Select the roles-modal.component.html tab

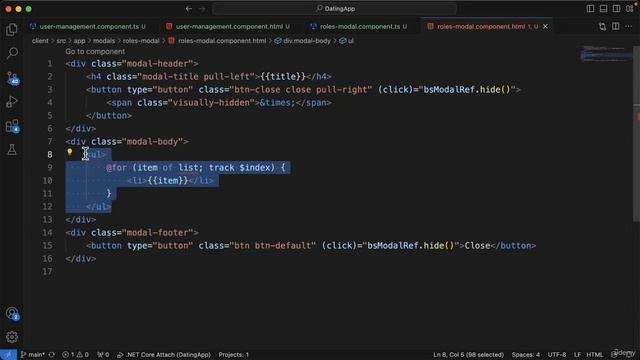(481, 27)
